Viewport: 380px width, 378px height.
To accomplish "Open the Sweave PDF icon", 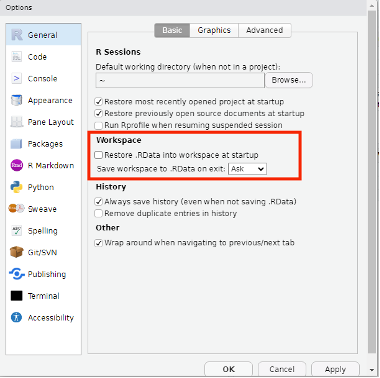I will [x=17, y=209].
